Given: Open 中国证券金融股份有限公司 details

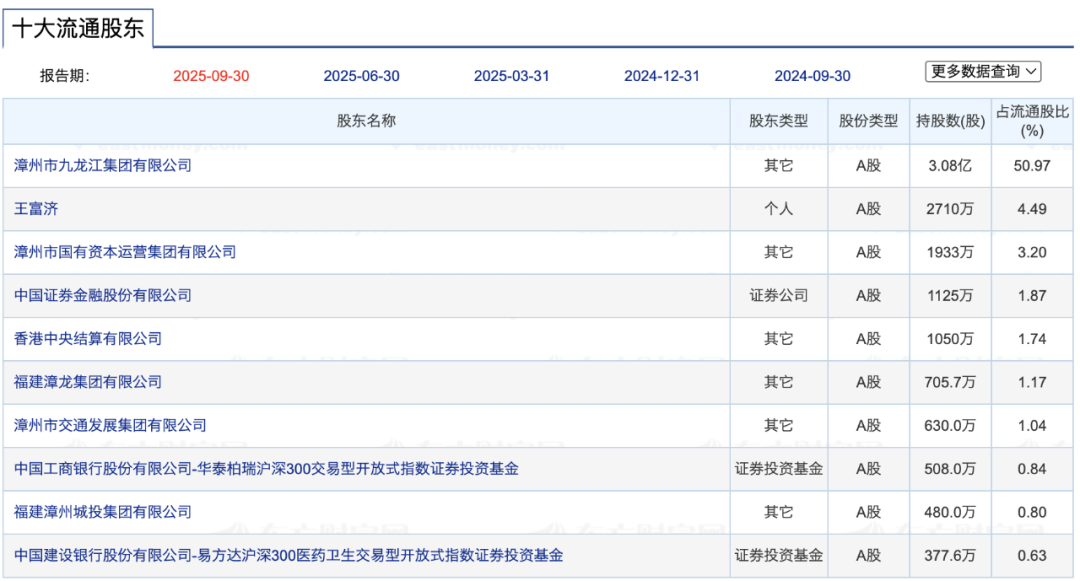Looking at the screenshot, I should 103,295.
